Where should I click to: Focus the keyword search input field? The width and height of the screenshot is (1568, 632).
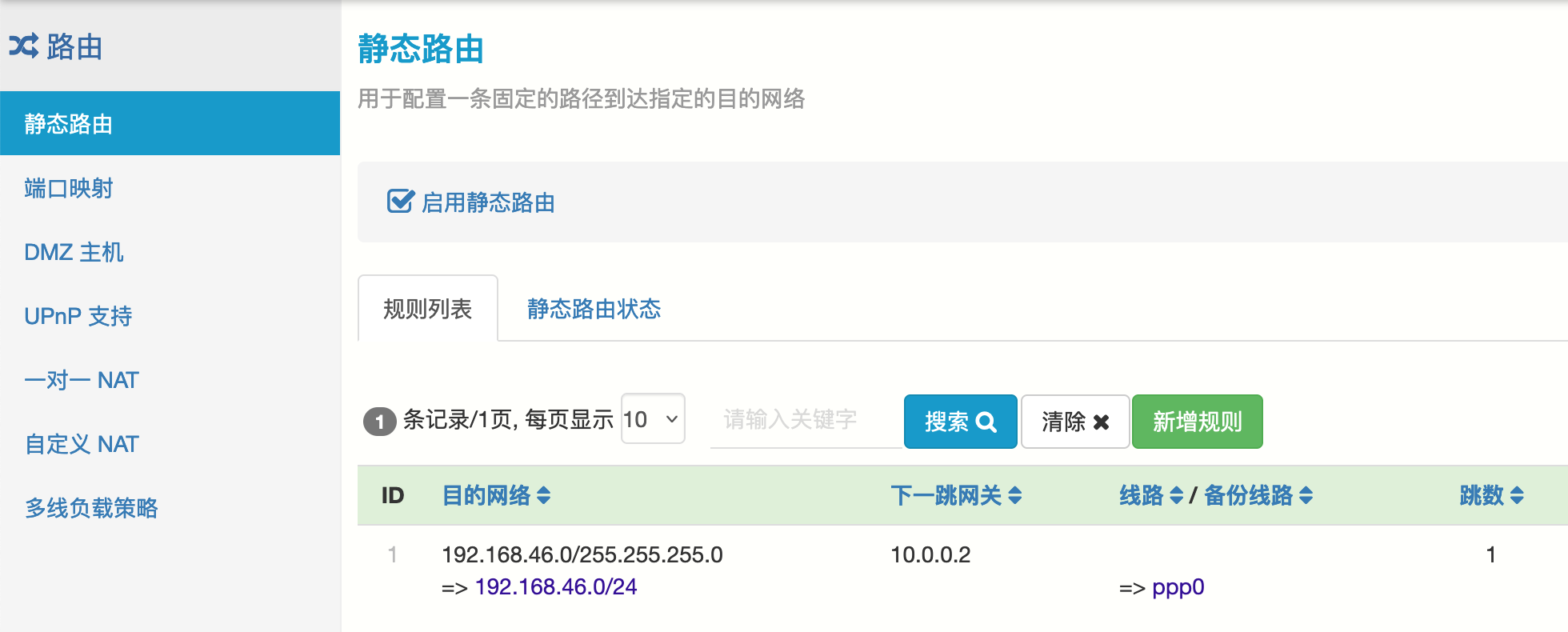[805, 420]
